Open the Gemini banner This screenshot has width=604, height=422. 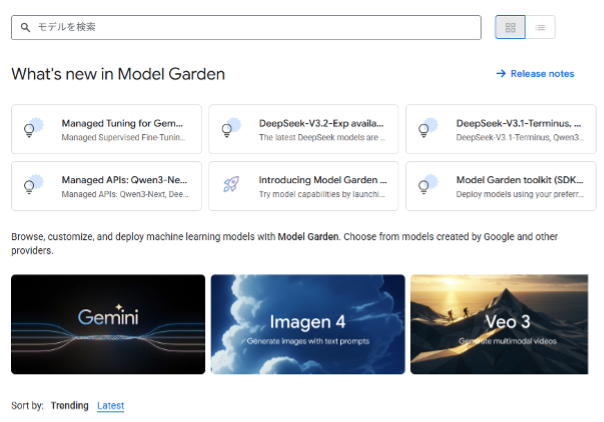pyautogui.click(x=108, y=324)
